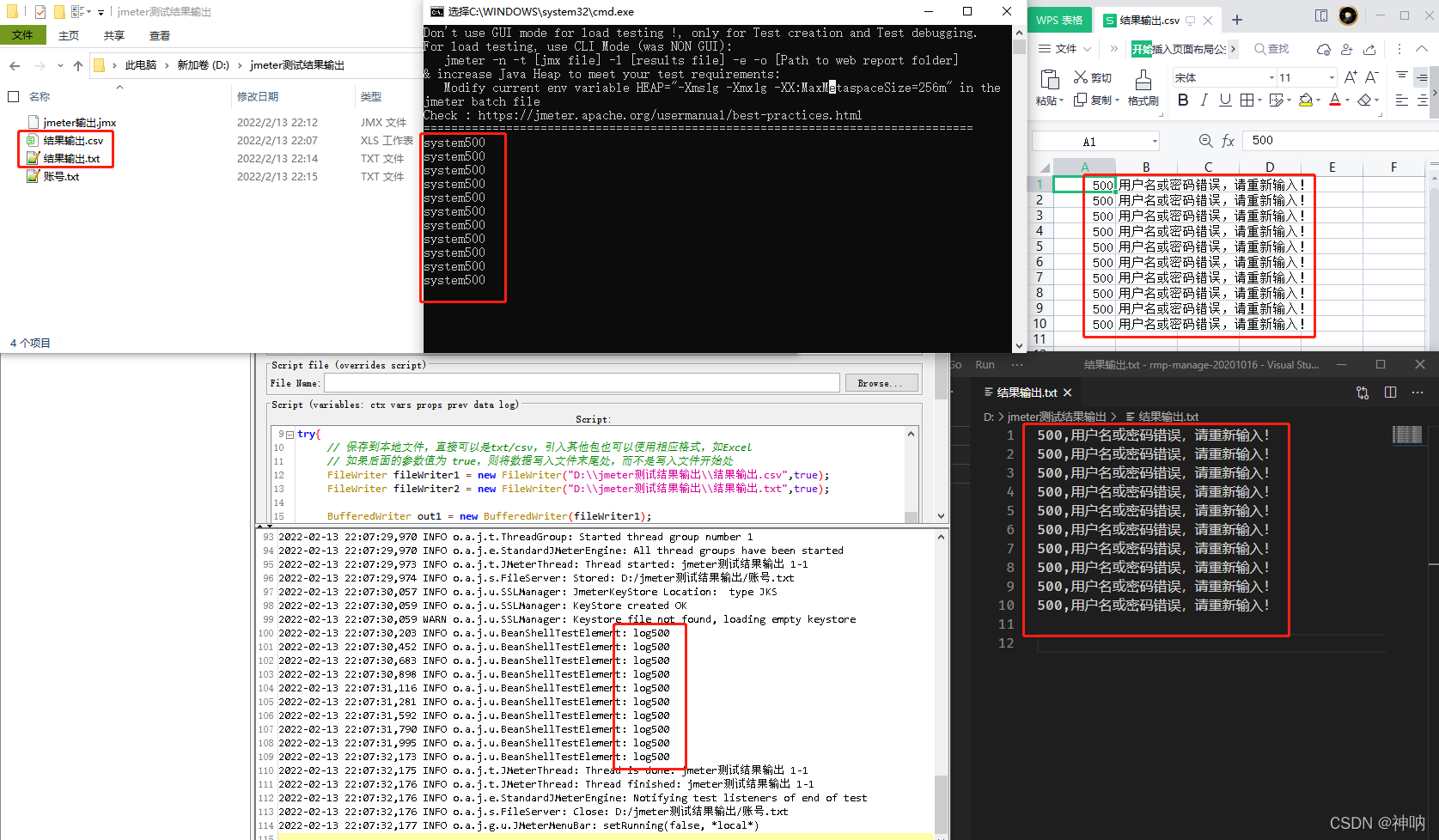Click the fx insert function icon
Image resolution: width=1439 pixels, height=840 pixels.
1228,141
